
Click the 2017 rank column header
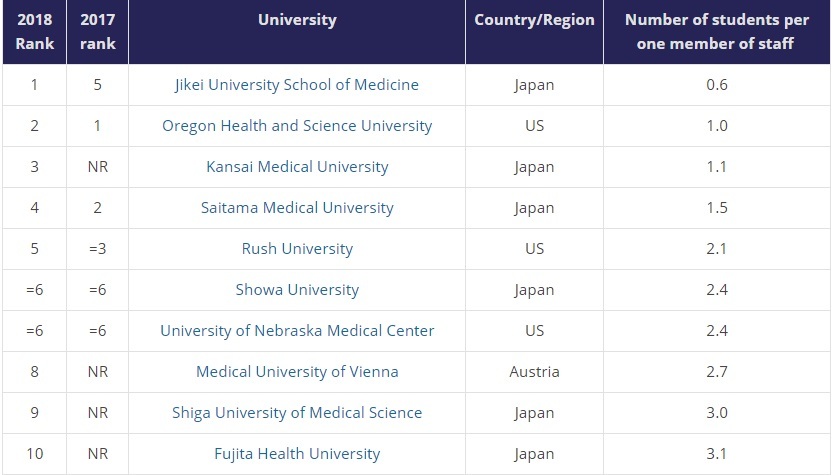tap(97, 32)
